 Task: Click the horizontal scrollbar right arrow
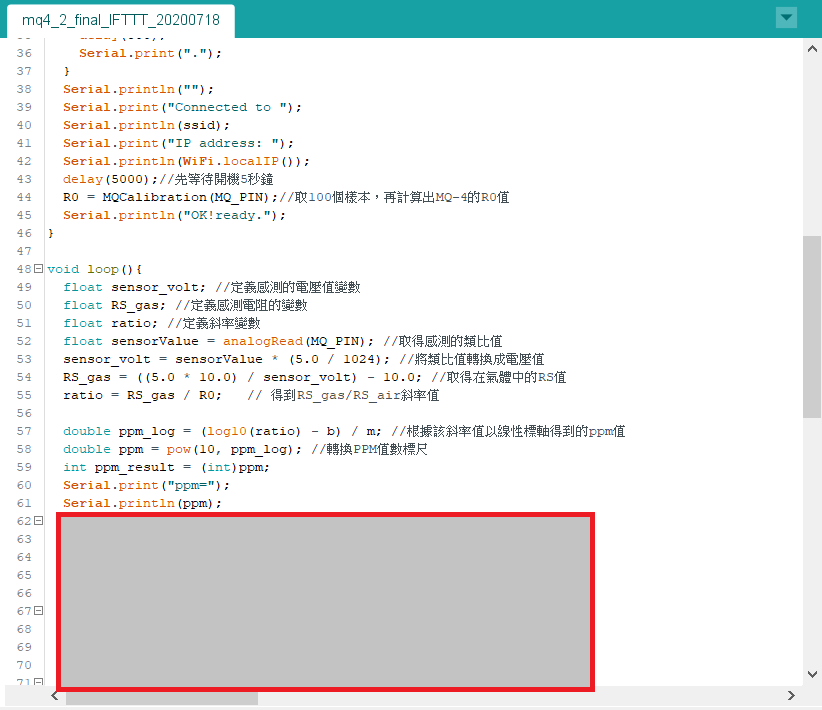[791, 695]
